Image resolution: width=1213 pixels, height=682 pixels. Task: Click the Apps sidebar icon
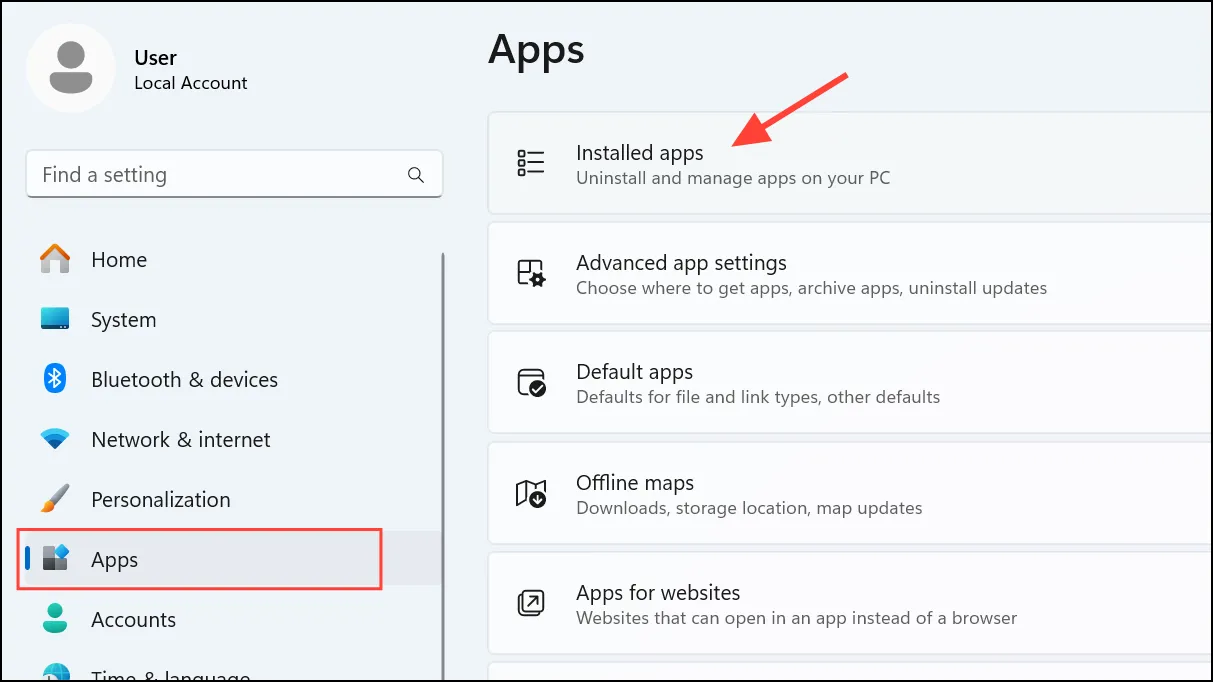click(x=55, y=559)
